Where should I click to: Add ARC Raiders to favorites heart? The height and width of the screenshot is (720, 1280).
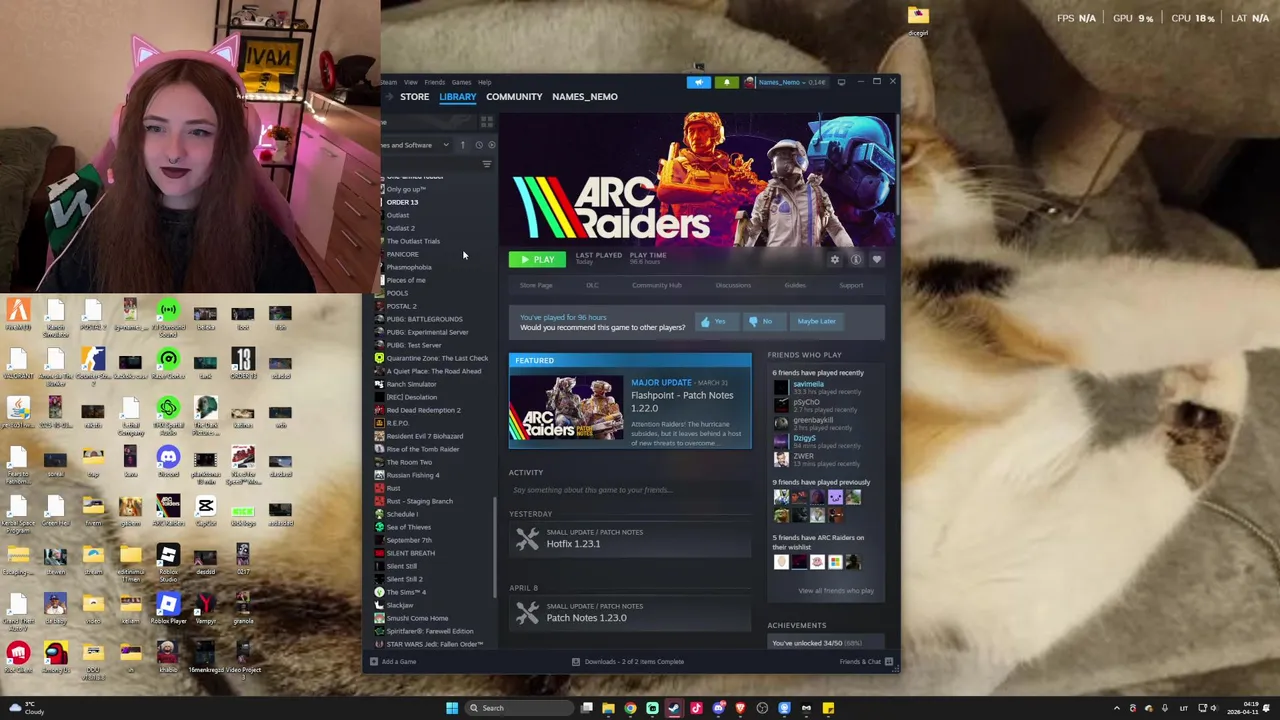click(x=877, y=260)
